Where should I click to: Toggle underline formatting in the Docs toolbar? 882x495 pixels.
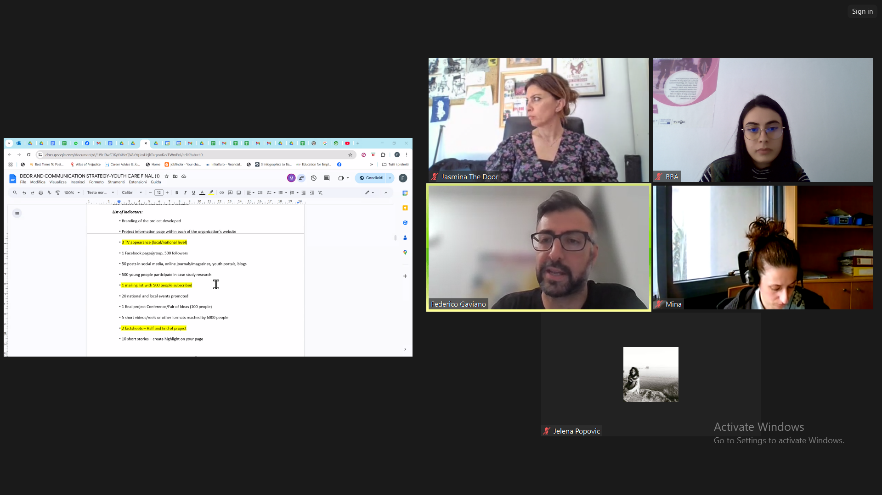pos(193,192)
